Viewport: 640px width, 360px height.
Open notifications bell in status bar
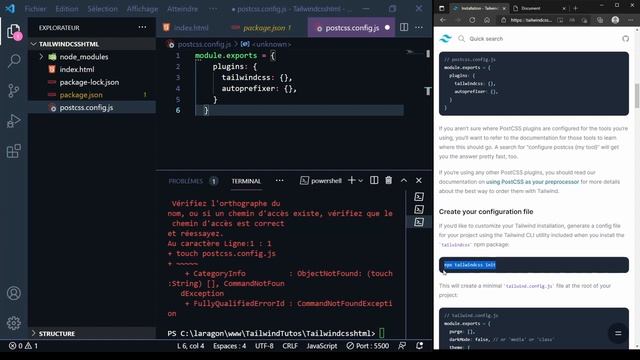pyautogui.click(x=419, y=346)
